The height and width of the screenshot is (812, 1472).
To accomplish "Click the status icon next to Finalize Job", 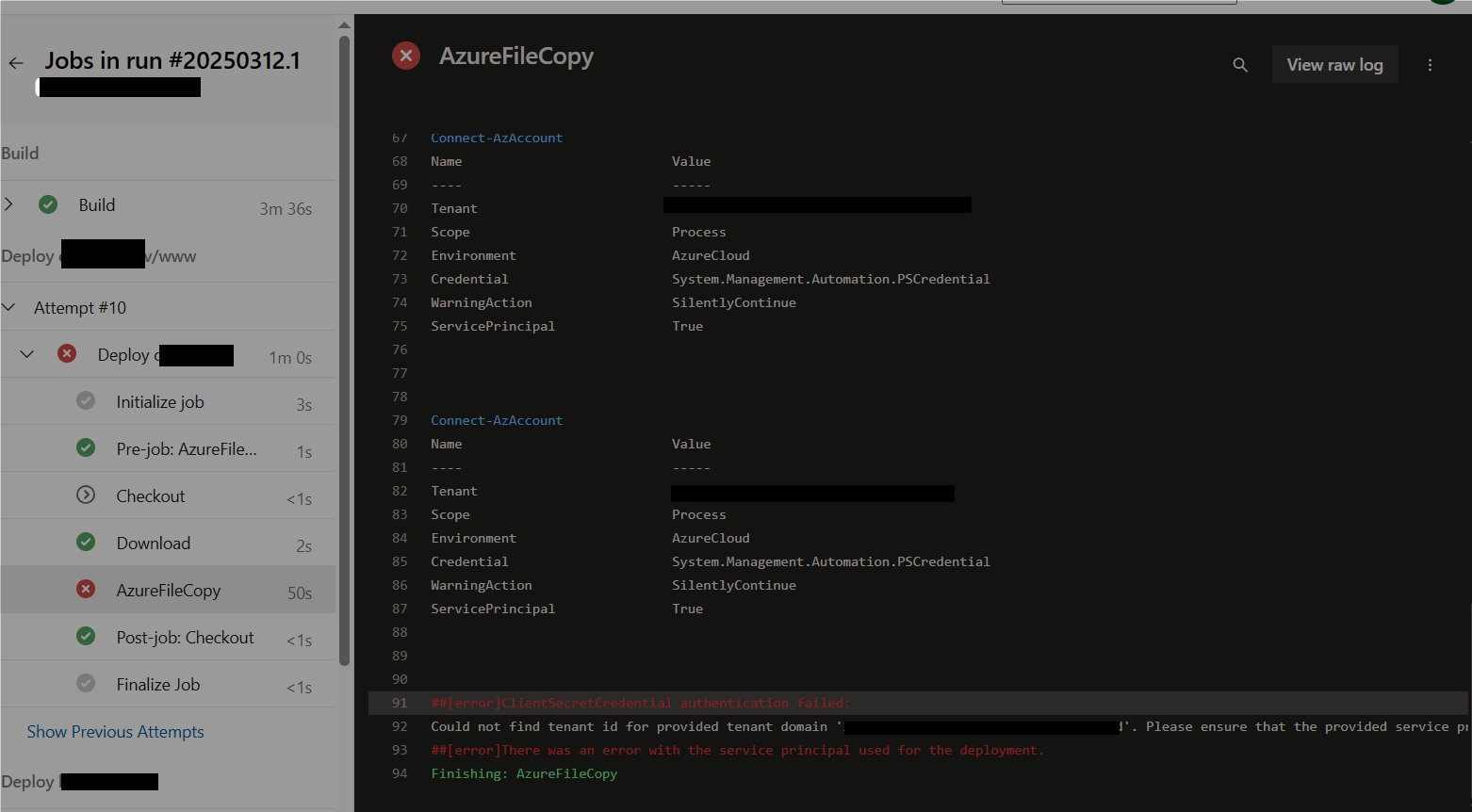I will (x=85, y=683).
